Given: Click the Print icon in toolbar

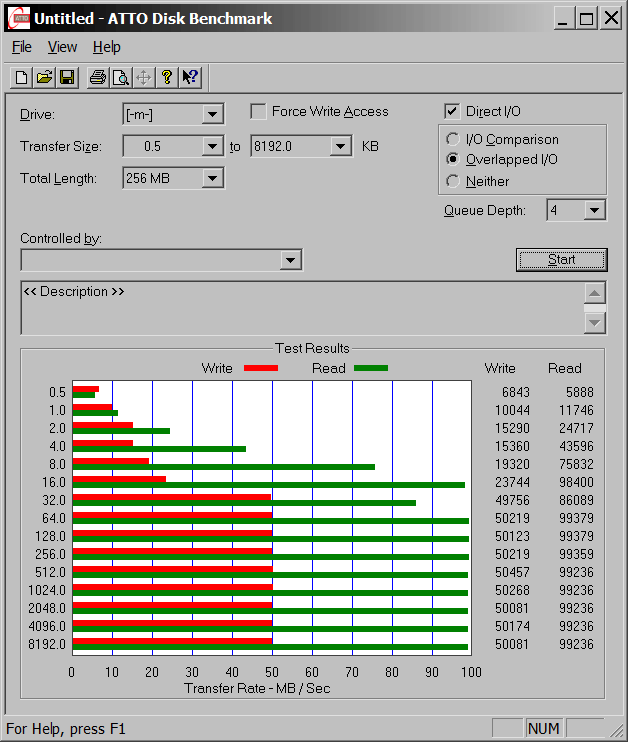Looking at the screenshot, I should (x=97, y=77).
